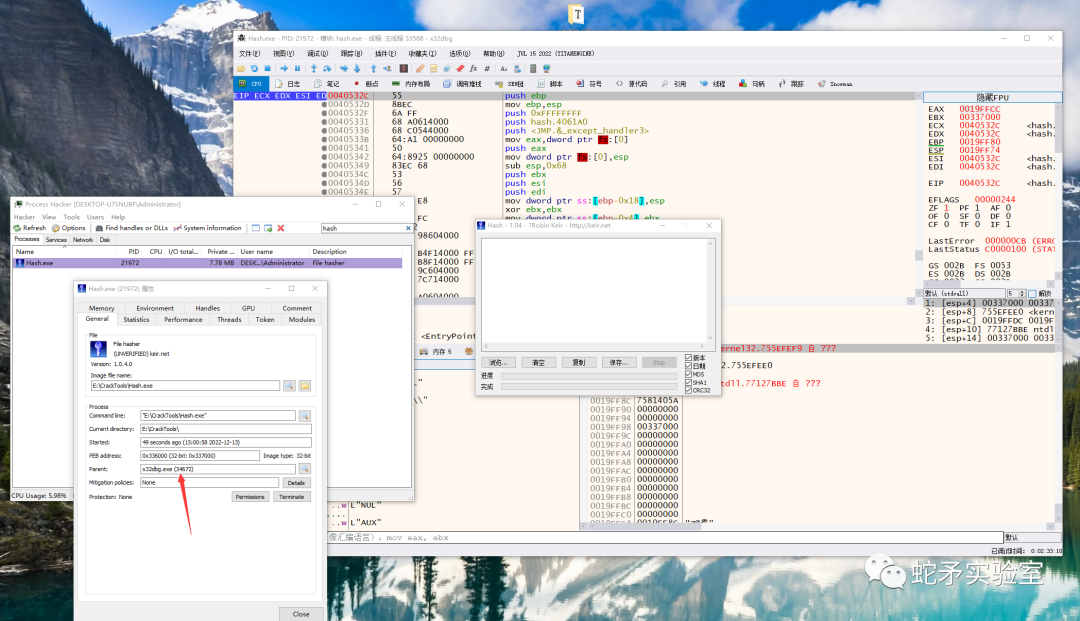The width and height of the screenshot is (1080, 621).
Task: Click the magnifier beside Image file name
Action: (289, 385)
